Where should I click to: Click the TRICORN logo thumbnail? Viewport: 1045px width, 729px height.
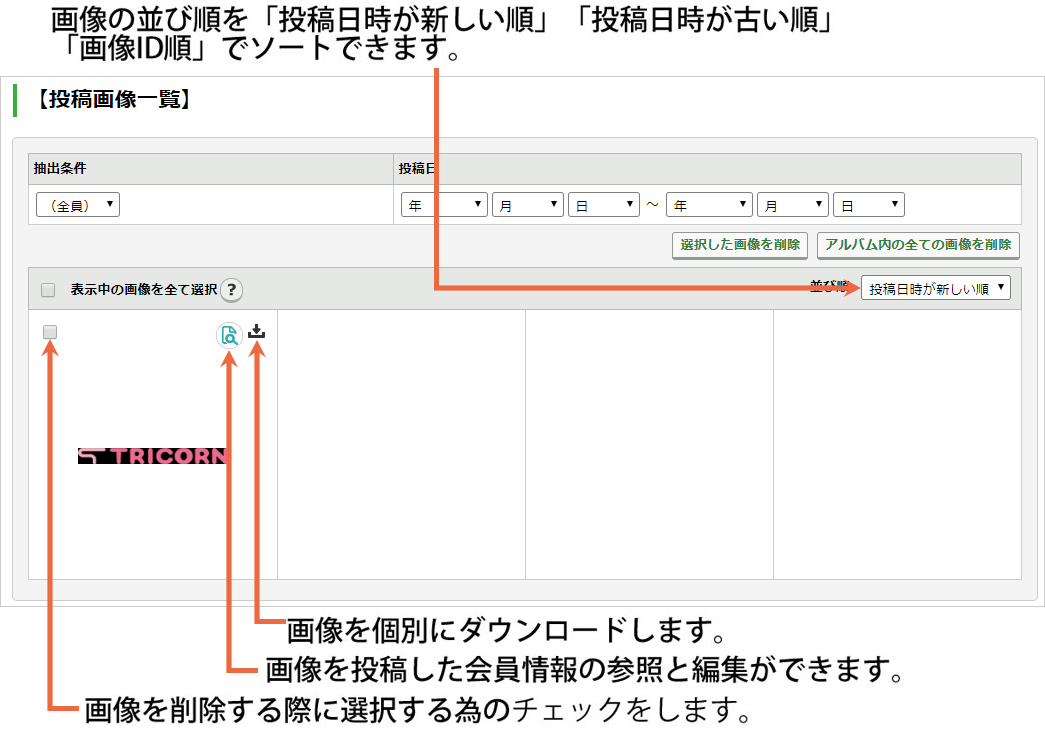[153, 456]
